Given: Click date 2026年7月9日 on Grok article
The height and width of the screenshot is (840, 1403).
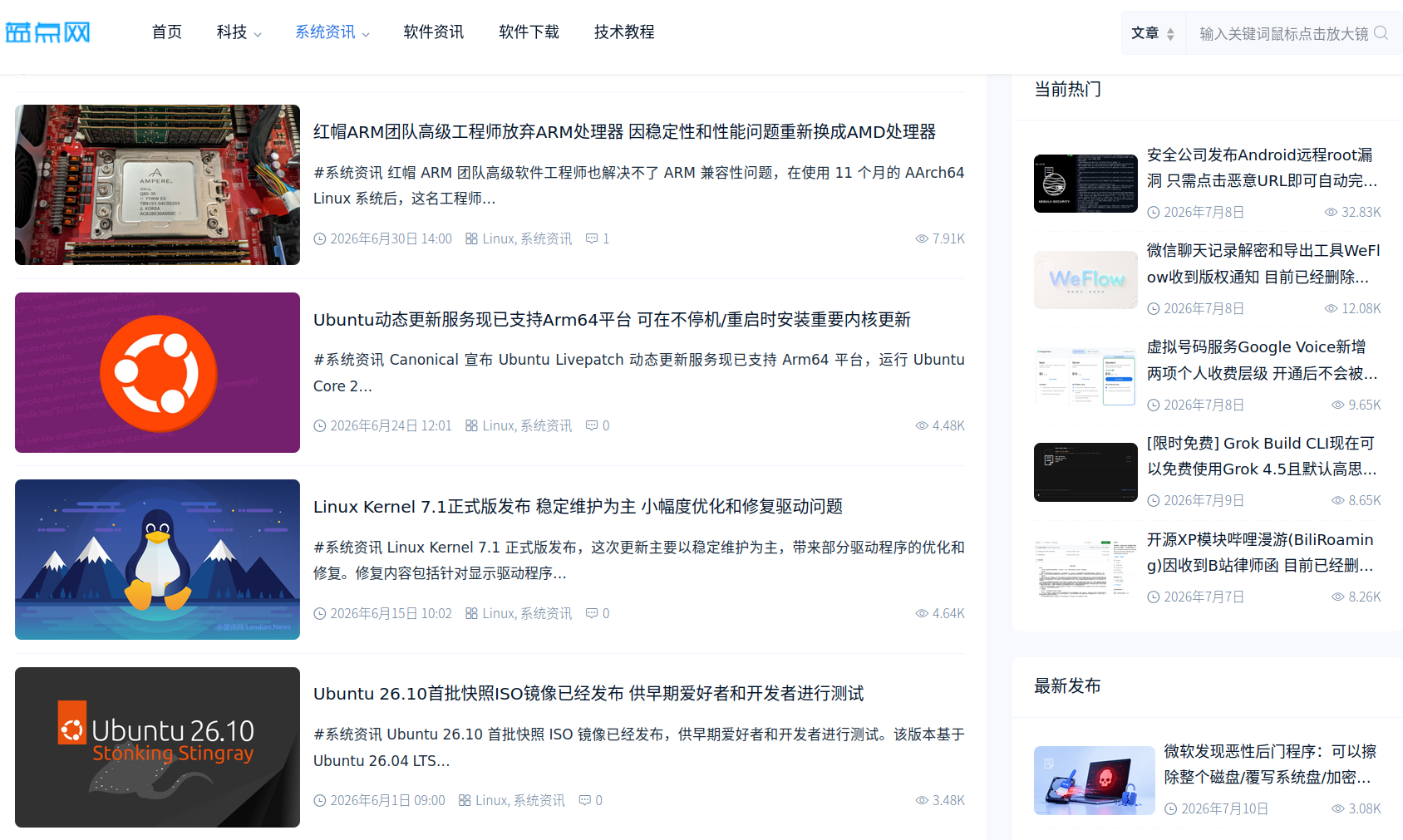Looking at the screenshot, I should coord(1204,500).
